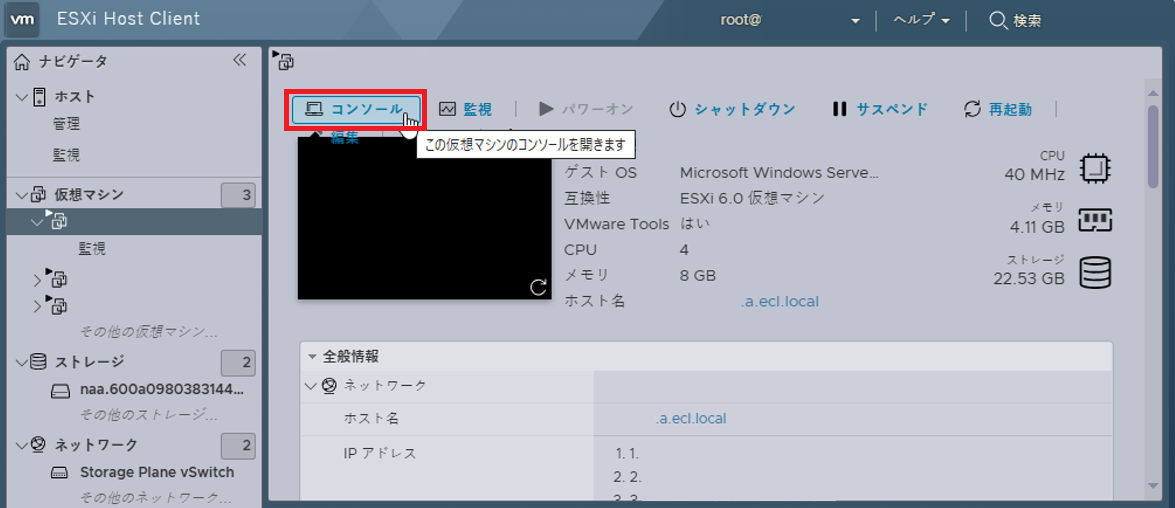The width and height of the screenshot is (1175, 508).
Task: Collapse the ホスト tree node
Action: click(x=21, y=97)
